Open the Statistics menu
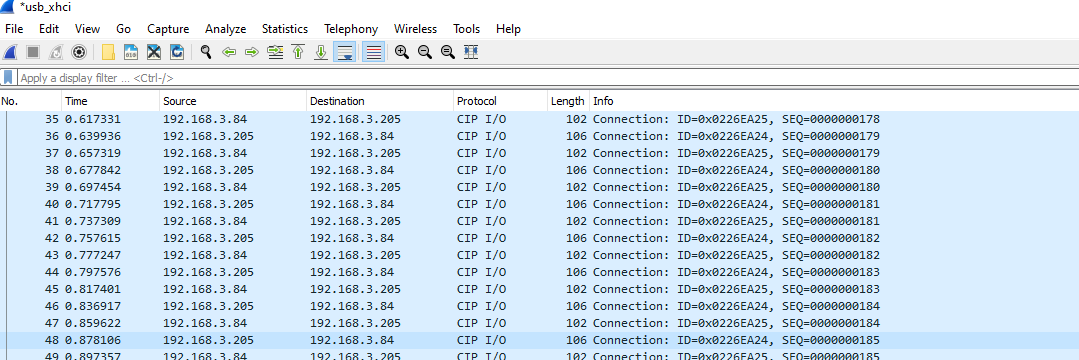This screenshot has height=360, width=1079. point(285,29)
